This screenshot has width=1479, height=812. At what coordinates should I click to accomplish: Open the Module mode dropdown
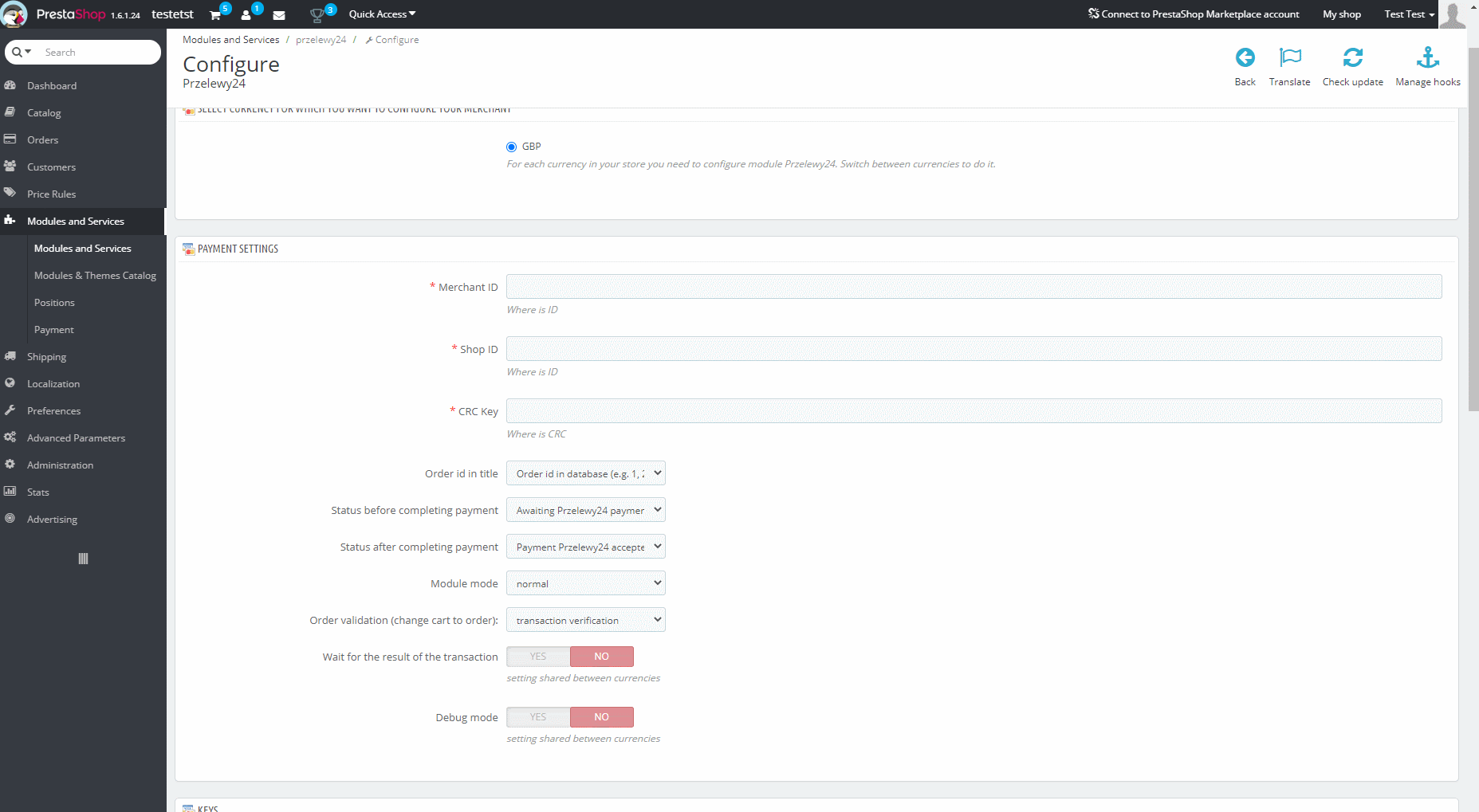(585, 583)
